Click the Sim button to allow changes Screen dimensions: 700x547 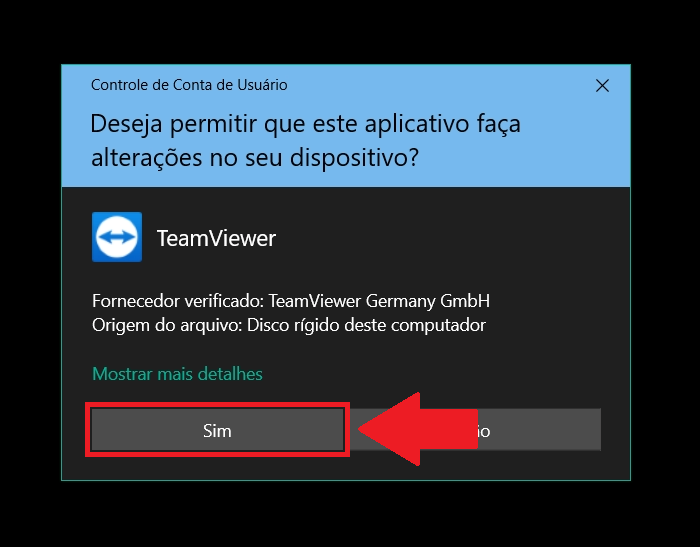(217, 430)
